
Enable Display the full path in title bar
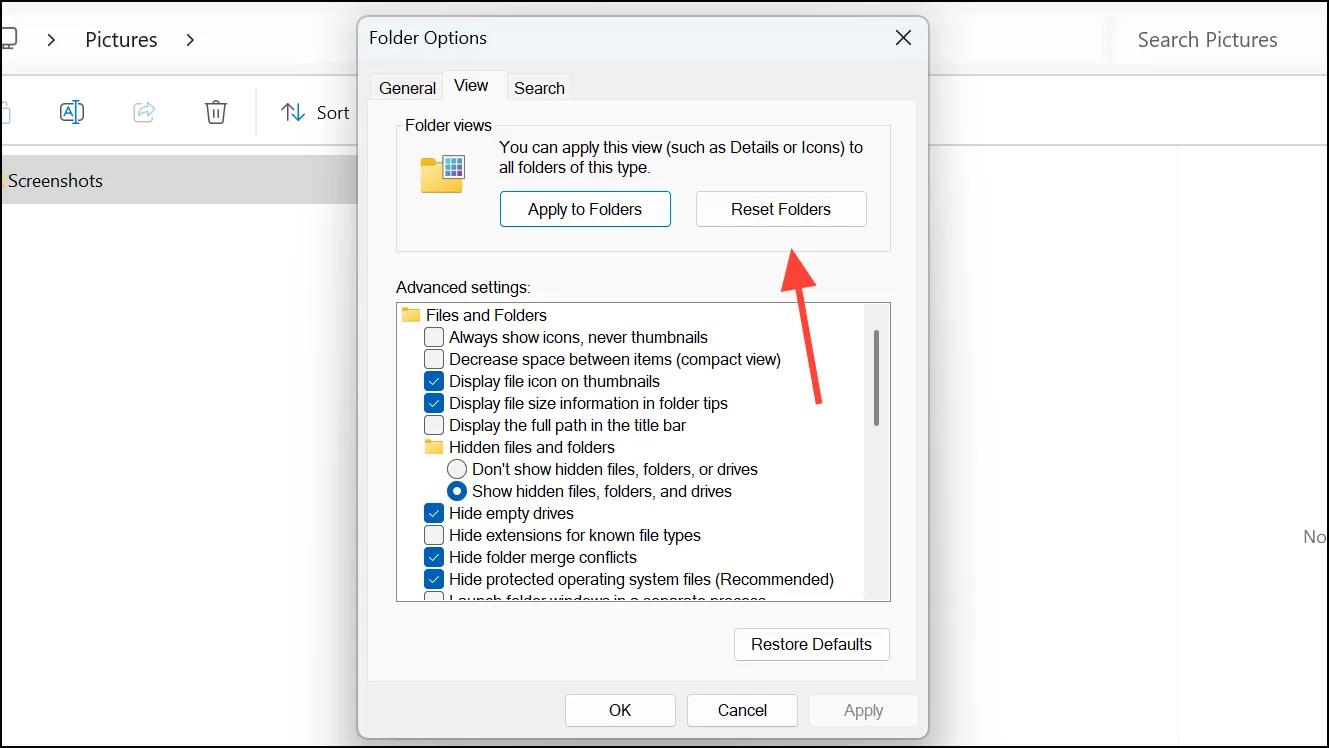434,425
